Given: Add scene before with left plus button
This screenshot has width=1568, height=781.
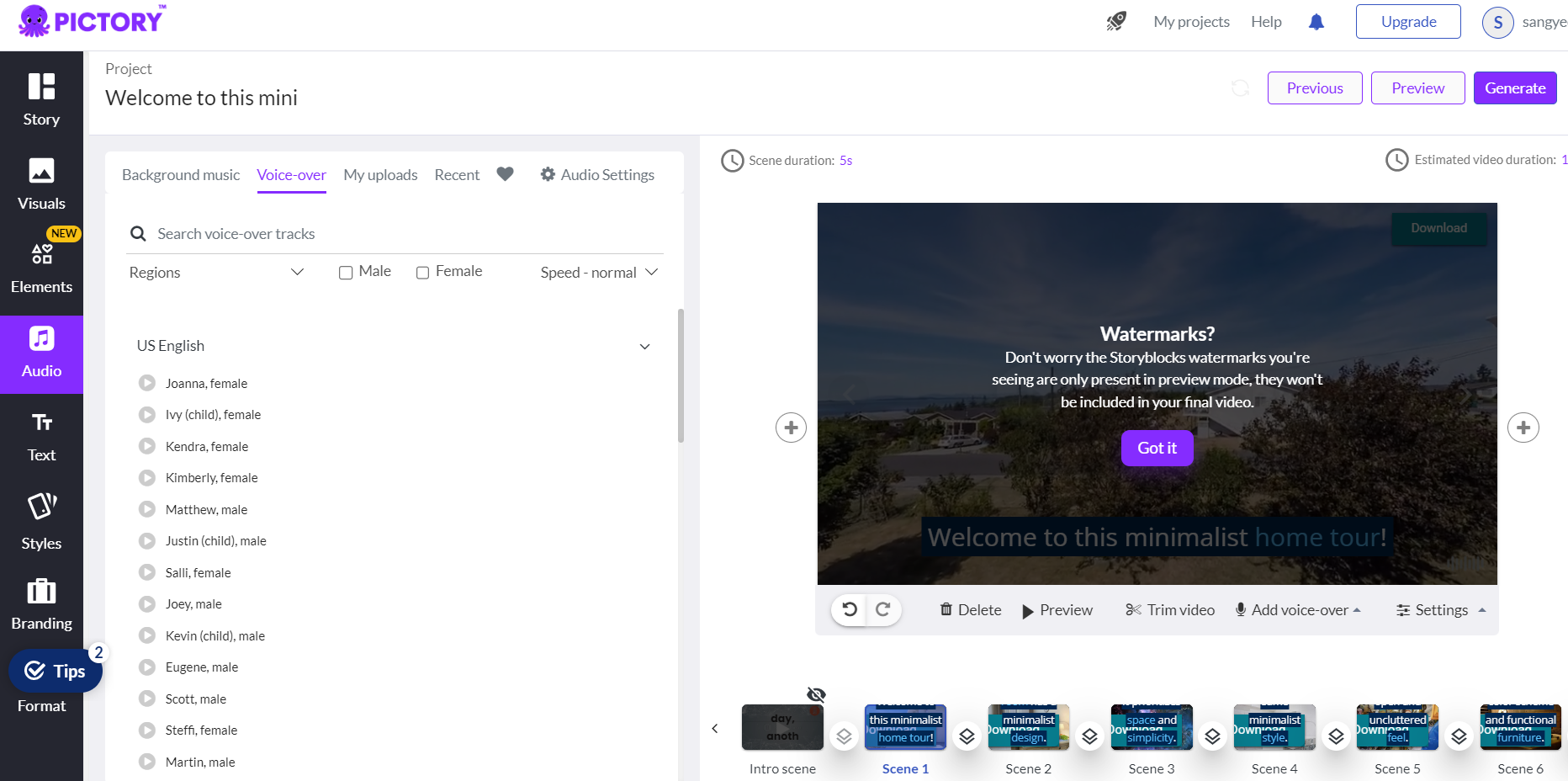Looking at the screenshot, I should coord(791,428).
